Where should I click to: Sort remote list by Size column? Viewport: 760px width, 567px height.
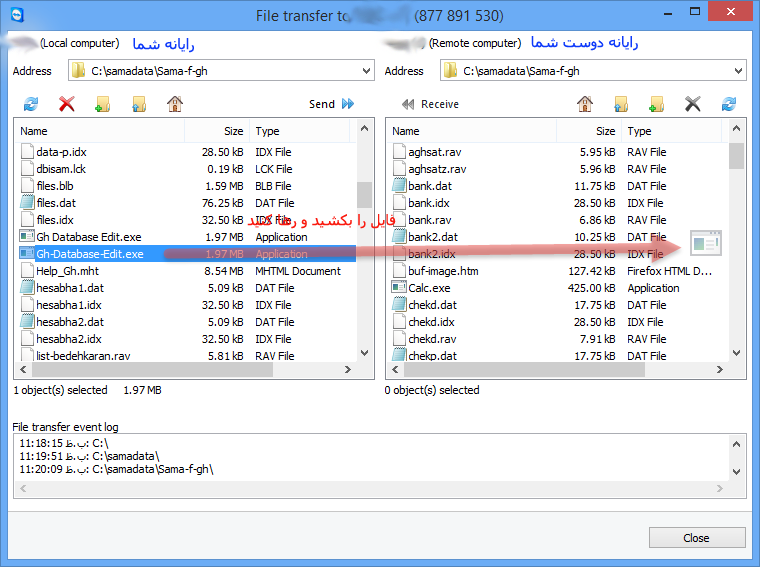[x=589, y=131]
